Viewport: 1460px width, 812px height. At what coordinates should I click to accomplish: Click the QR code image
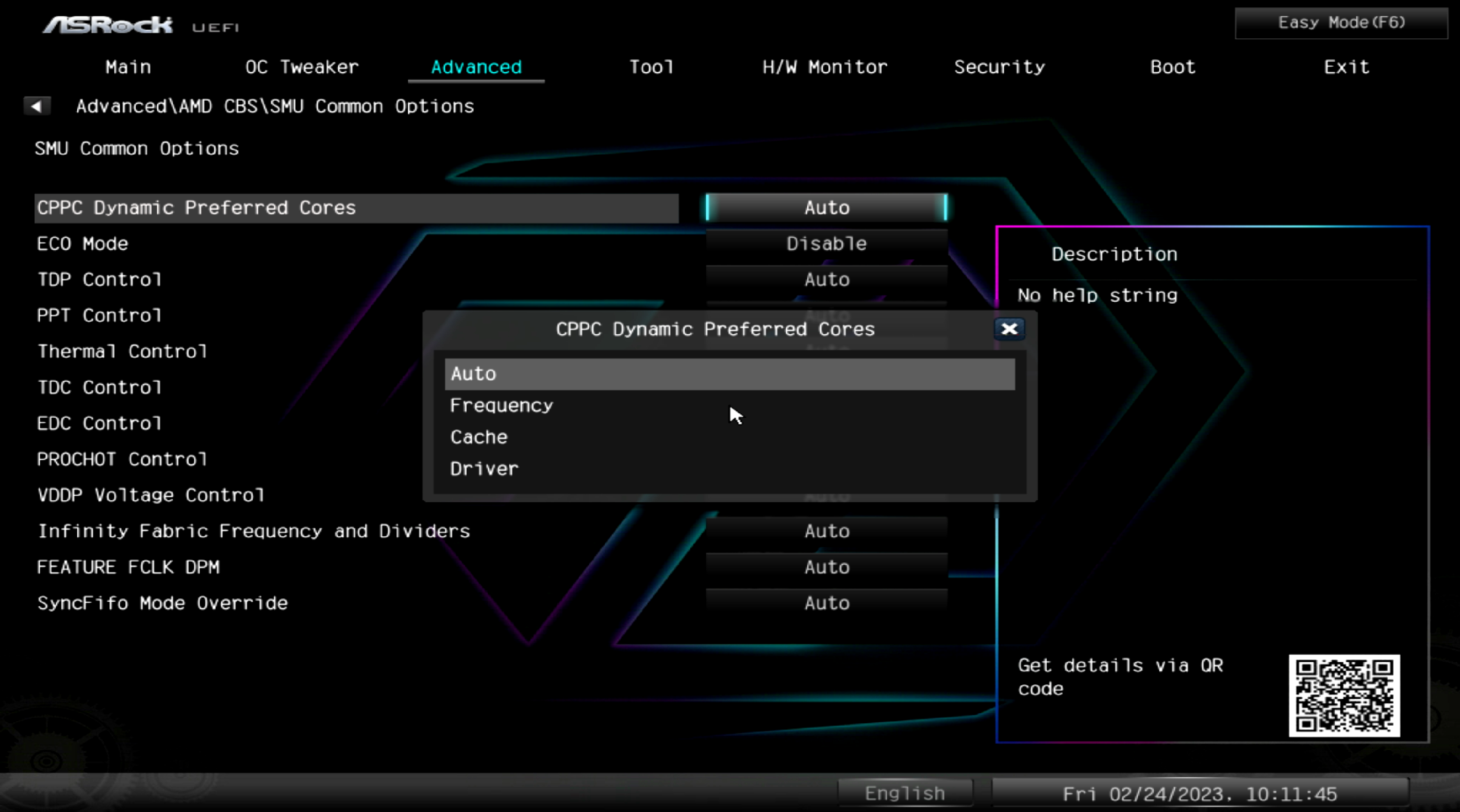(x=1344, y=695)
